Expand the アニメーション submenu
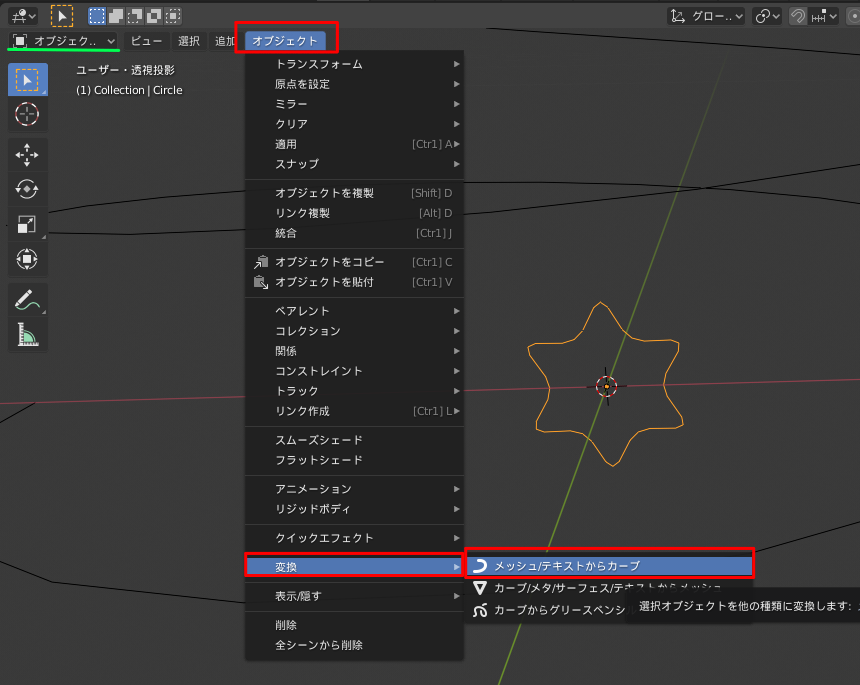 coord(354,489)
